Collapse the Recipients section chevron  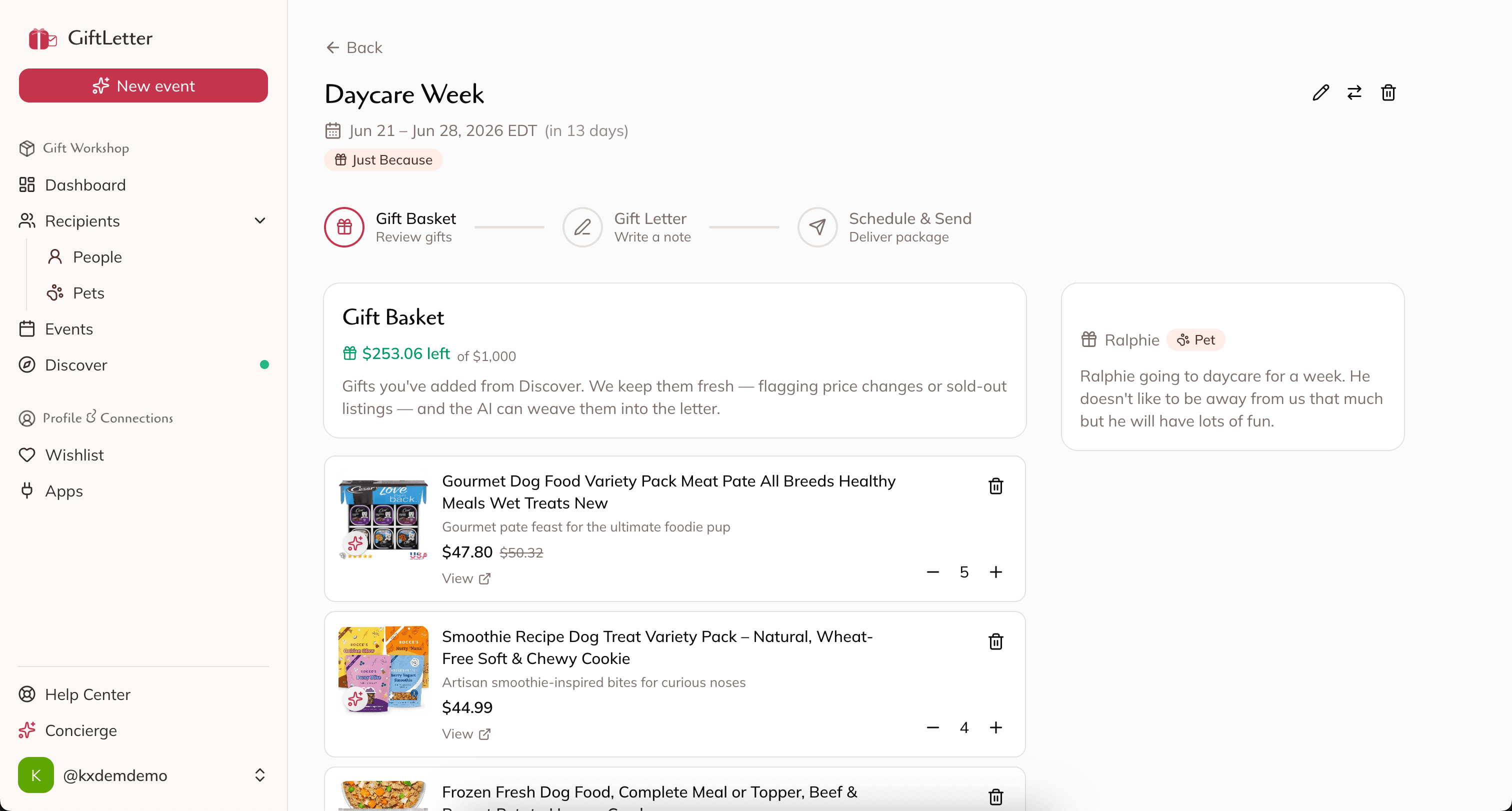pyautogui.click(x=260, y=220)
